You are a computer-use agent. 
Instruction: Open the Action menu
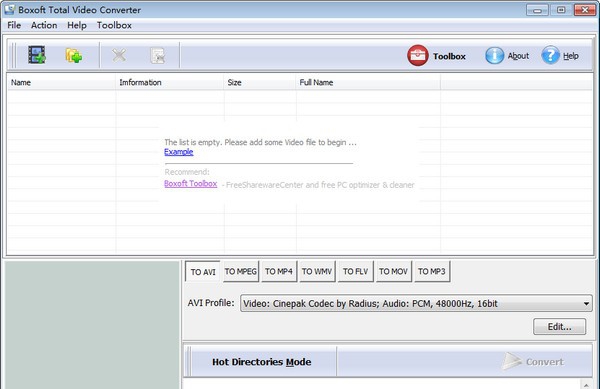(x=44, y=25)
